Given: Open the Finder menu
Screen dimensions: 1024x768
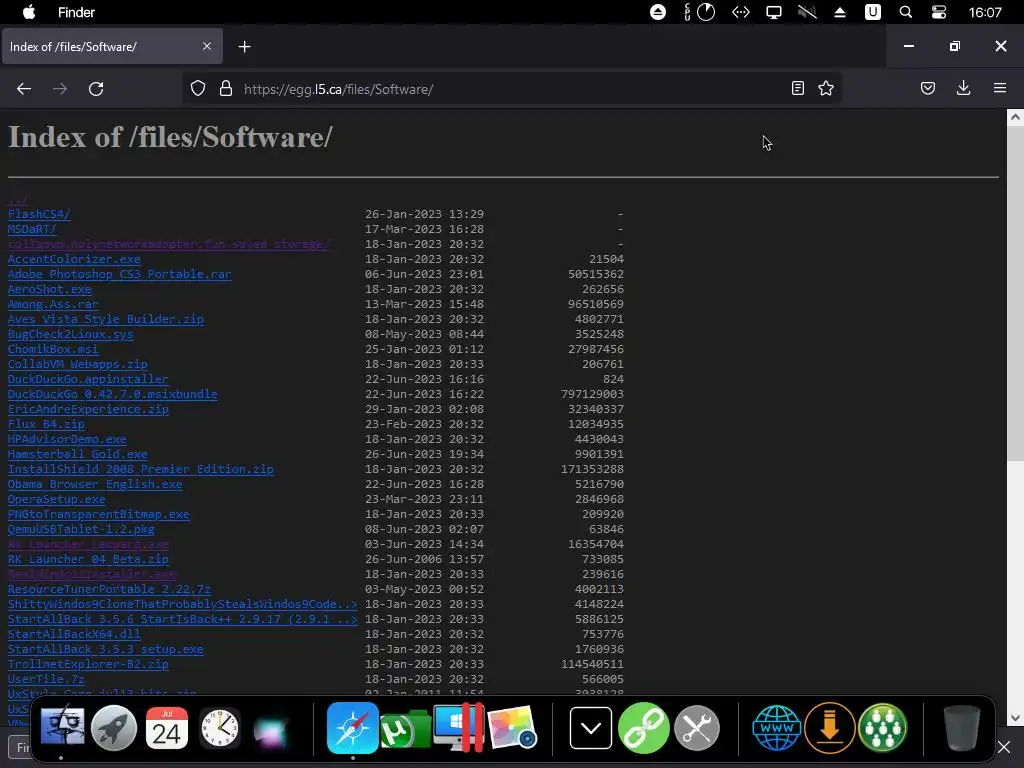Looking at the screenshot, I should pos(76,12).
